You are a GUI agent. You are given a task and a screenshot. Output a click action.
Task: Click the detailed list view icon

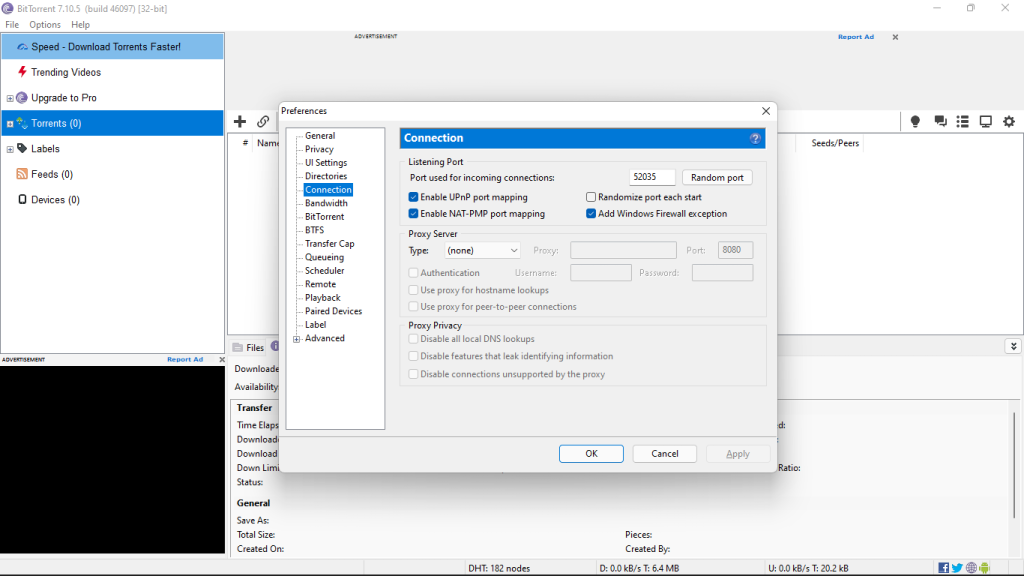(963, 121)
